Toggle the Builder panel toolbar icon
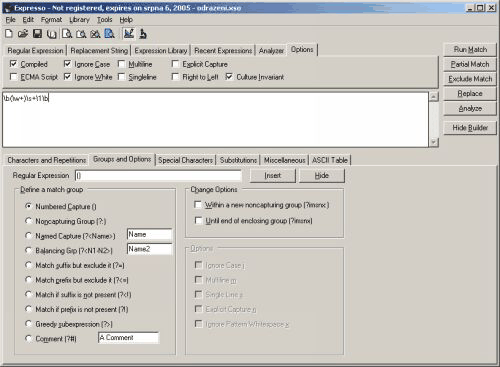 click(x=128, y=33)
